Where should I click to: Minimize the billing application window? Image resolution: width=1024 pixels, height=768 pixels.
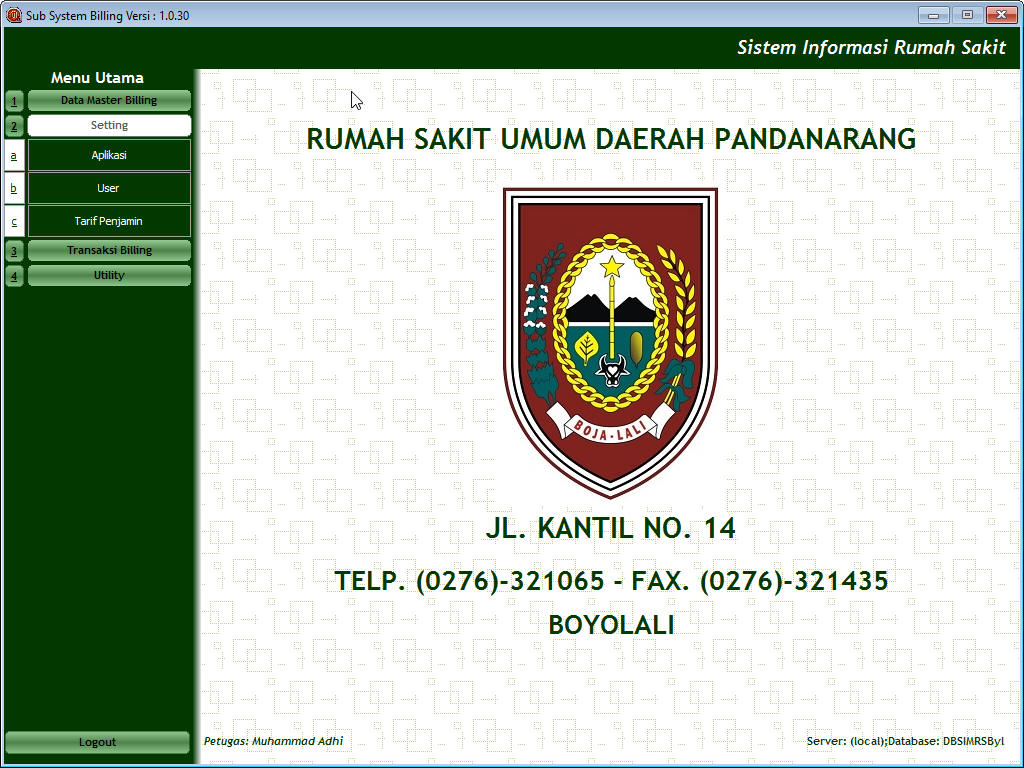tap(934, 14)
